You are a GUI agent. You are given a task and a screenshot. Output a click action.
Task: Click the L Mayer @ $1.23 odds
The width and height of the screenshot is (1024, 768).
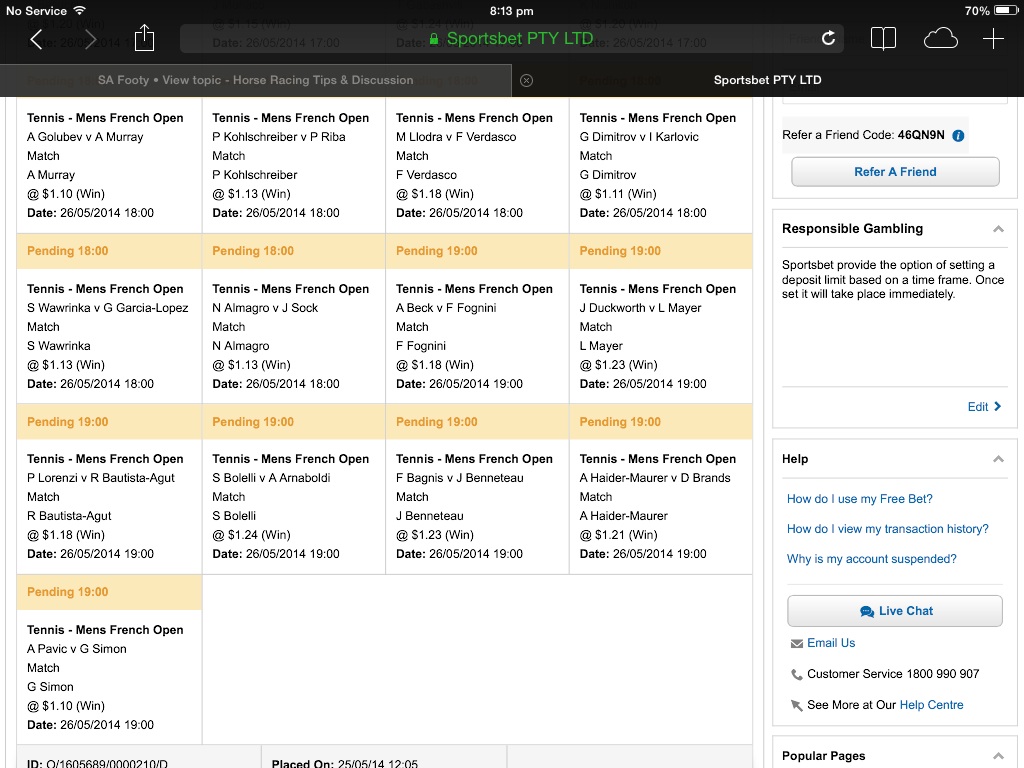pyautogui.click(x=618, y=365)
